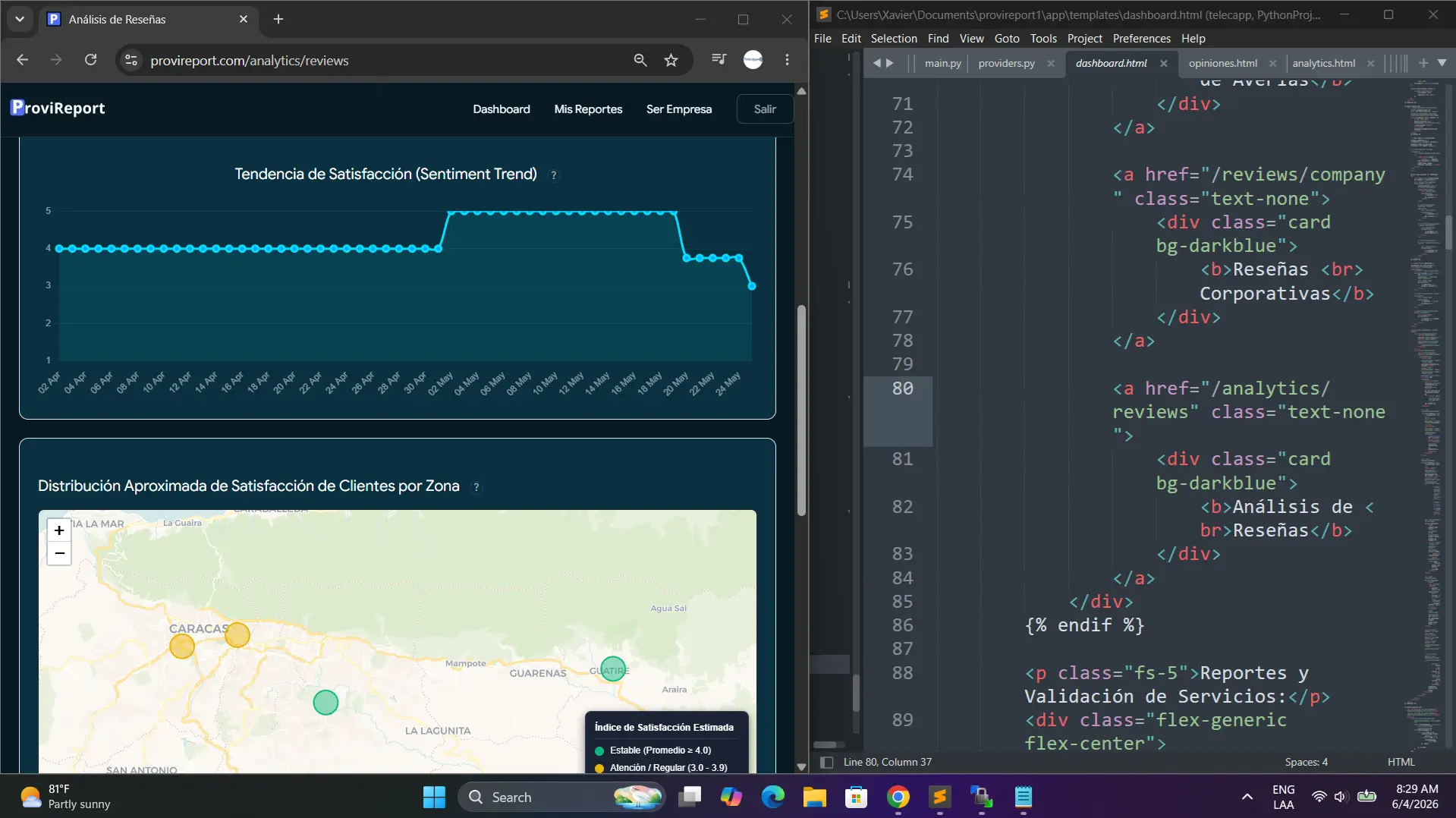Go back in Chrome browser history

pyautogui.click(x=22, y=60)
